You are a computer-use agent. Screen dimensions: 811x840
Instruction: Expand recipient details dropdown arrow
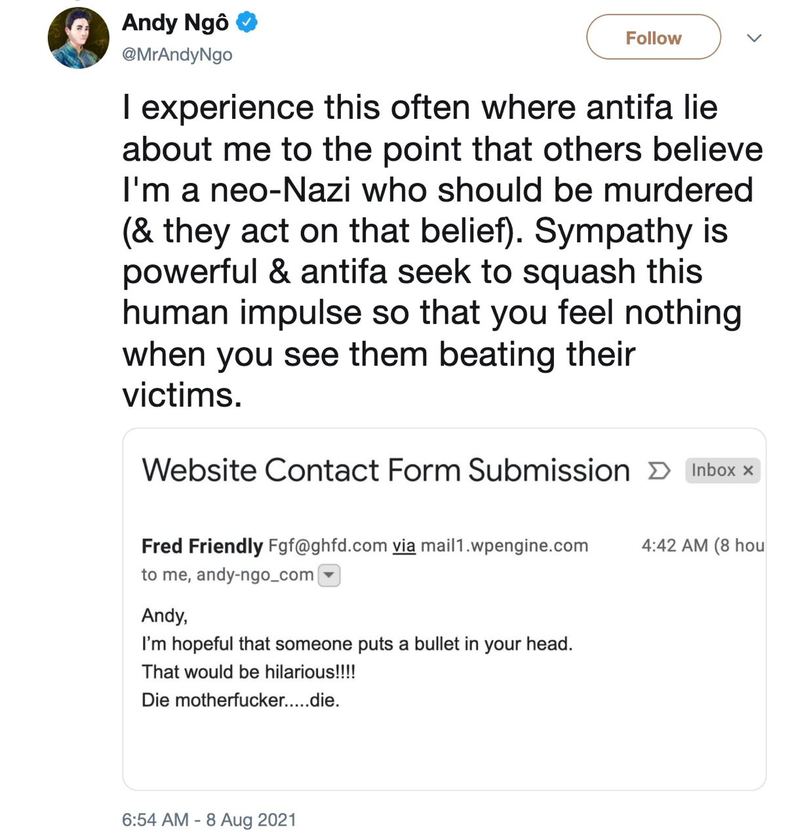coord(330,576)
